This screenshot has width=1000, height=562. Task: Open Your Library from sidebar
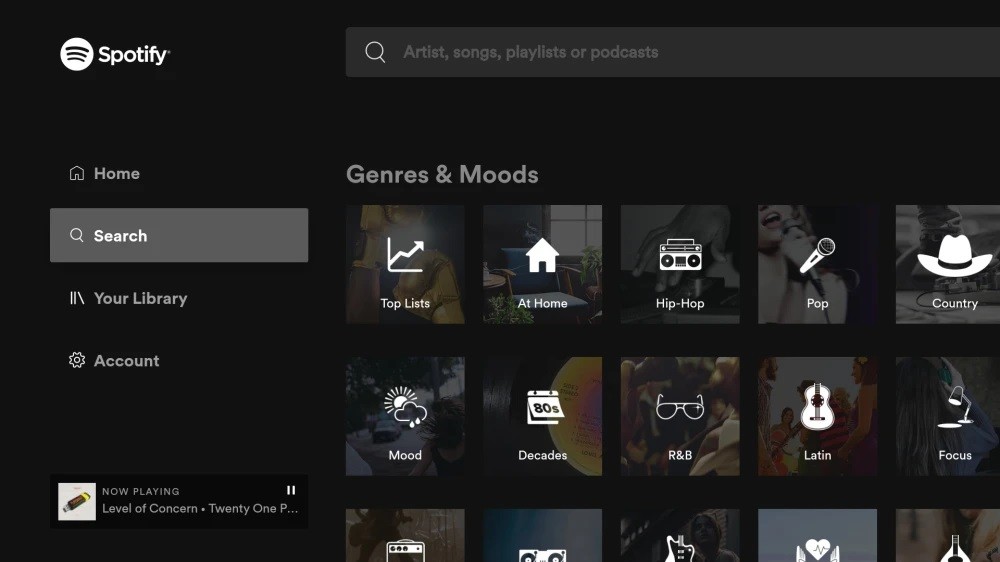(140, 298)
